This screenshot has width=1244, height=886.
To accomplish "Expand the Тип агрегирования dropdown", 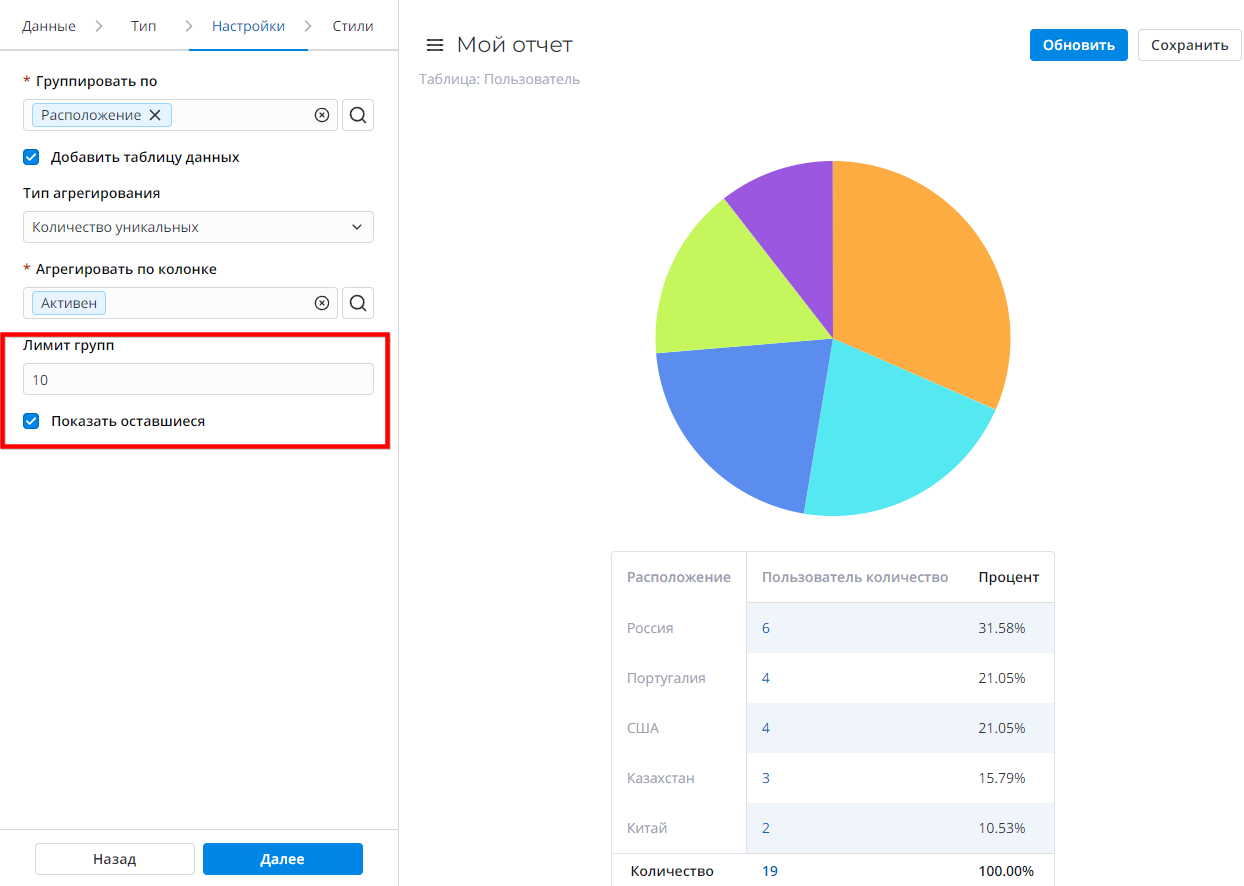I will click(x=198, y=227).
